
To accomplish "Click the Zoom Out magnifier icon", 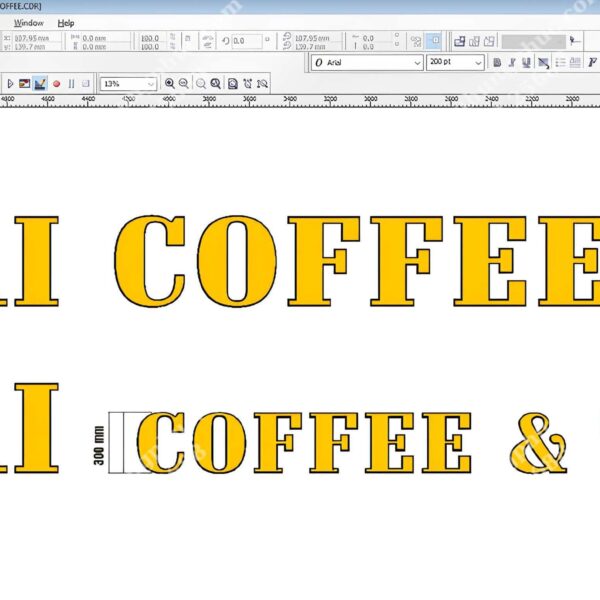I will point(185,84).
